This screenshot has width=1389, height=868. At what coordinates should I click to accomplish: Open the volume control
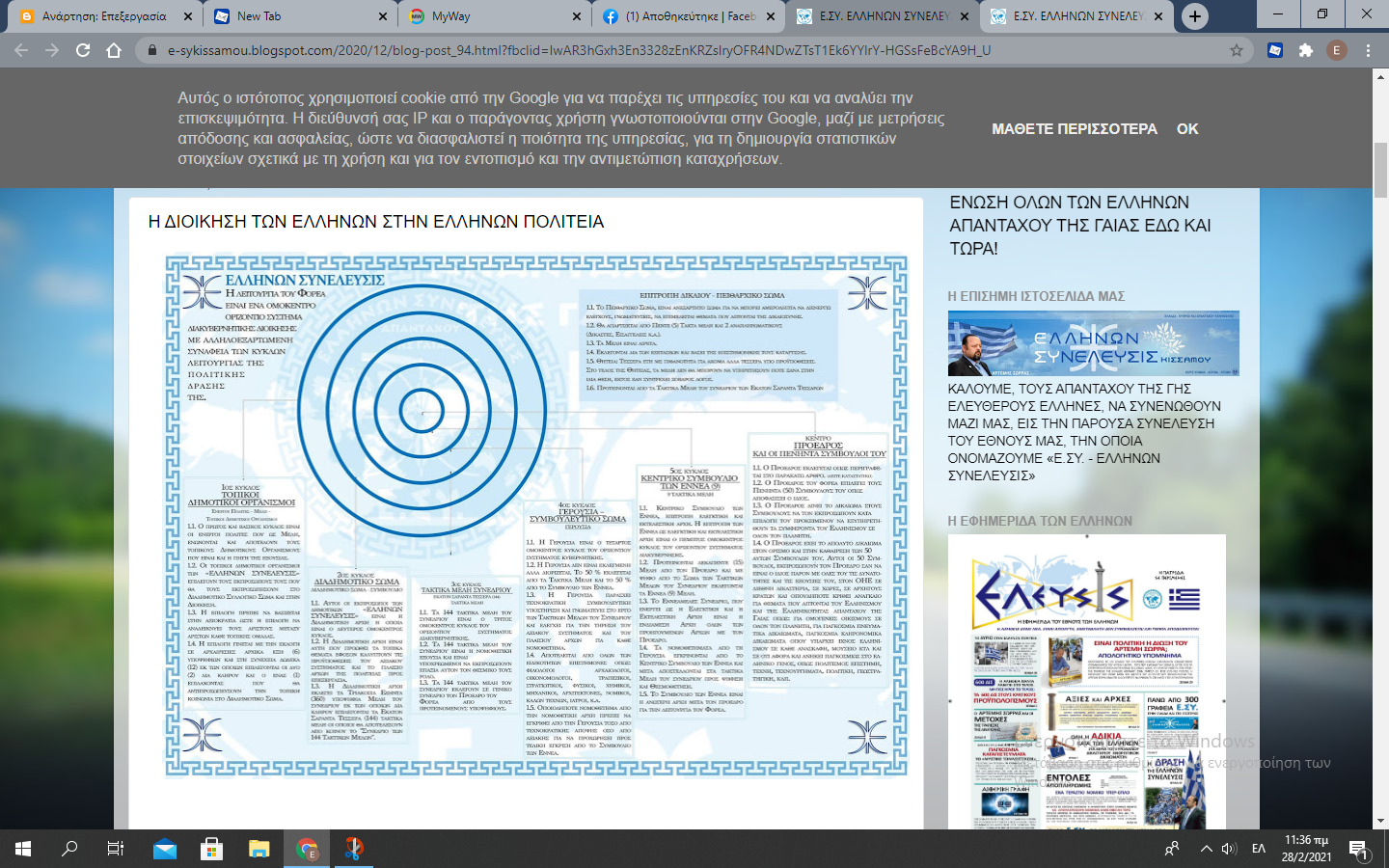(1229, 849)
